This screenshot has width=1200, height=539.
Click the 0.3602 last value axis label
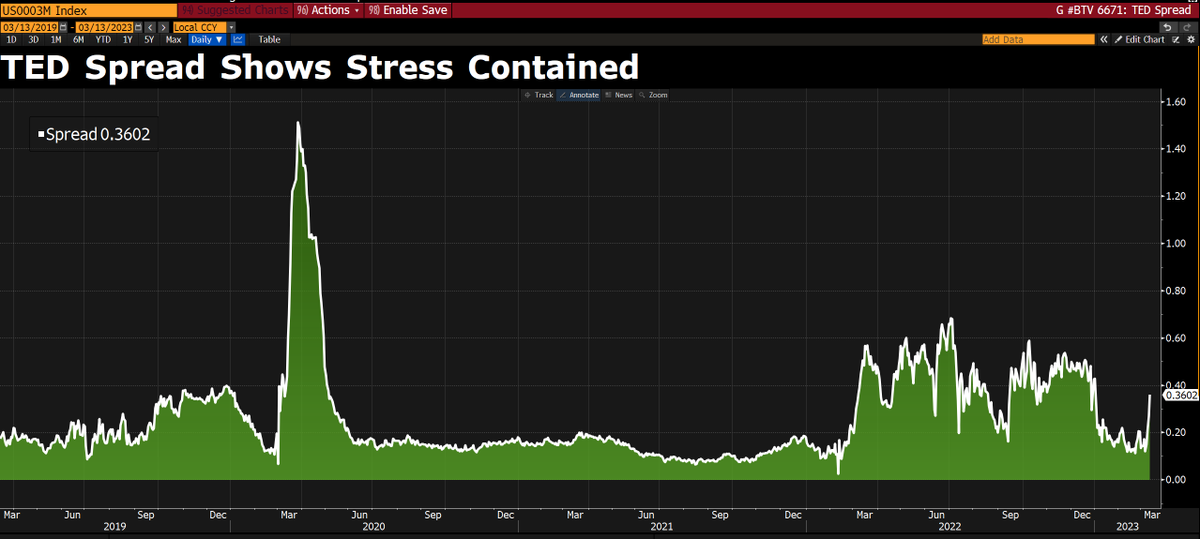tap(1182, 395)
